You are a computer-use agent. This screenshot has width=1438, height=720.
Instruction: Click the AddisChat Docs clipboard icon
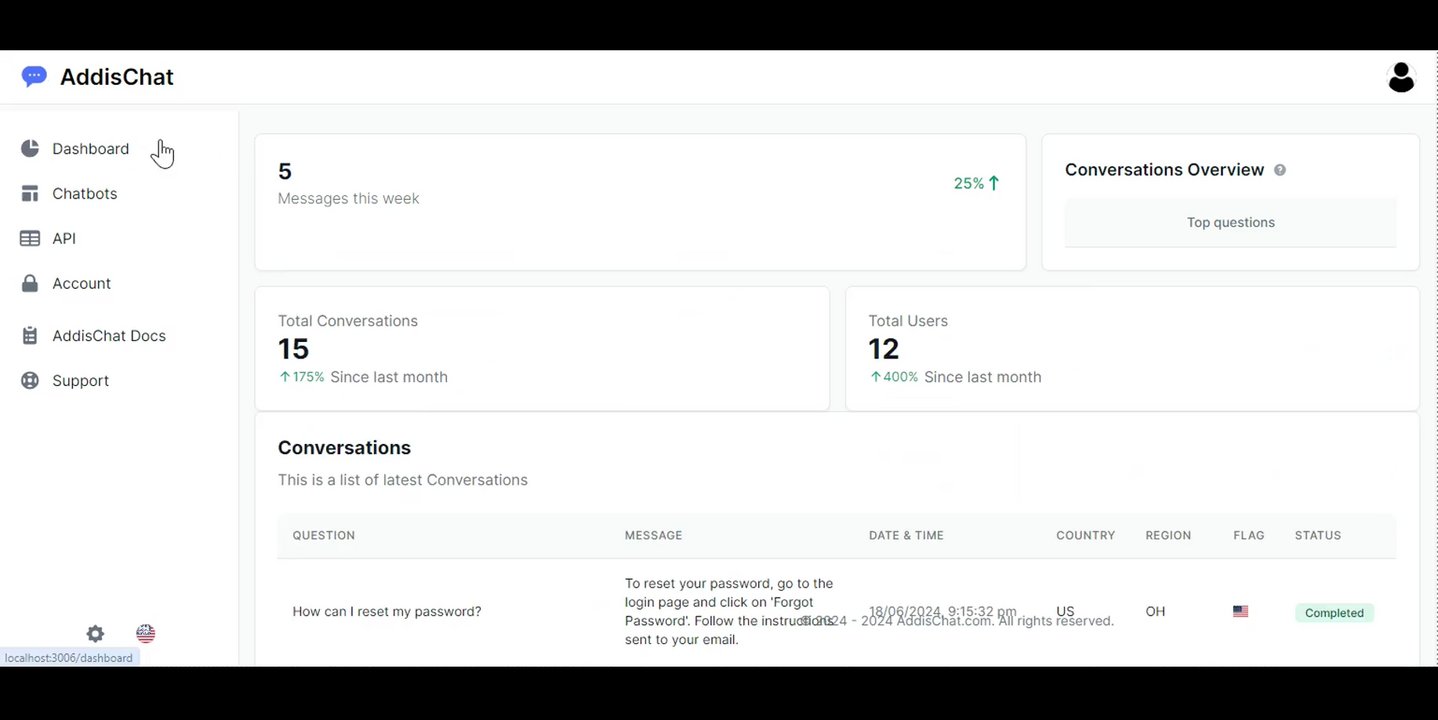30,336
